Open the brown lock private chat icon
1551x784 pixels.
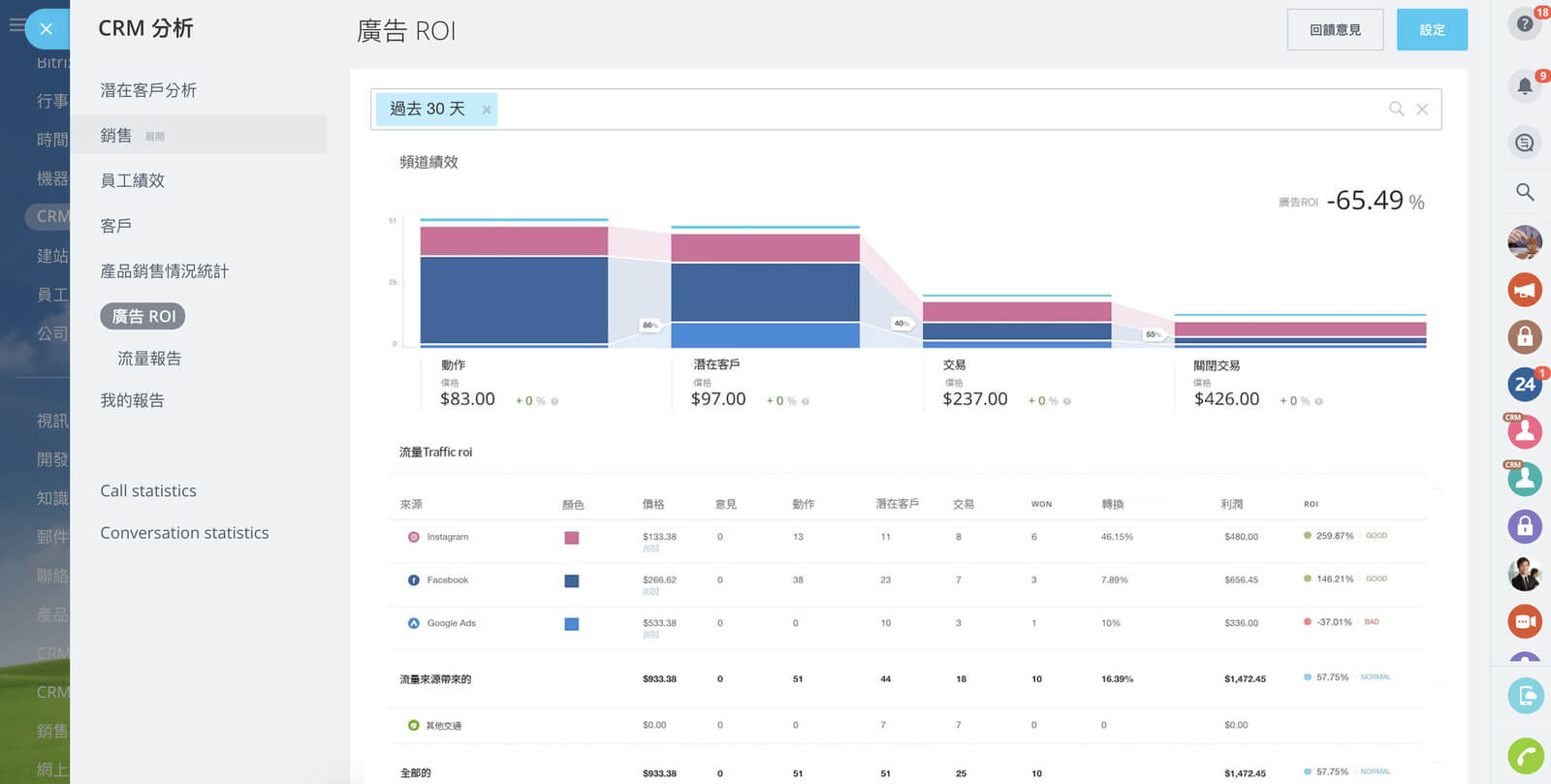click(x=1525, y=336)
